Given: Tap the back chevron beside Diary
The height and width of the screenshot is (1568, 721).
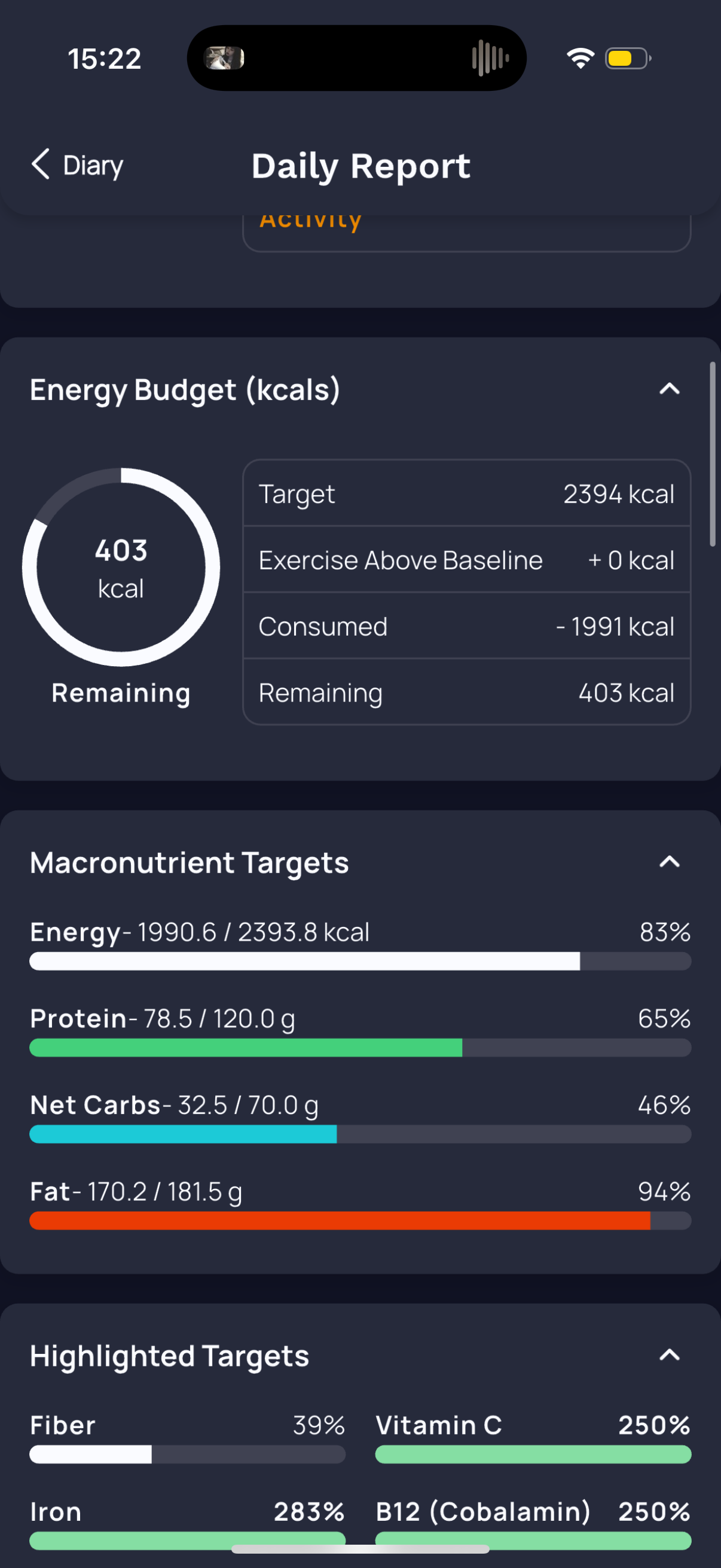Looking at the screenshot, I should click(41, 164).
